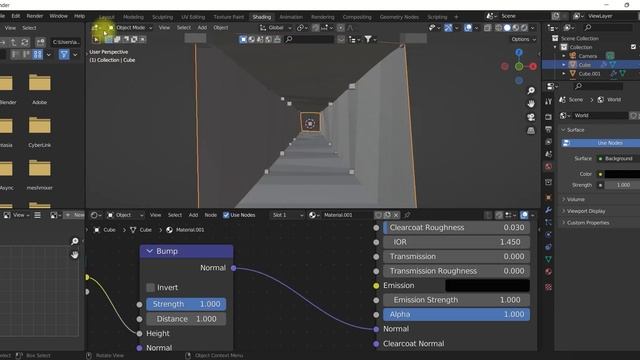
Task: Open the Render properties tab icon
Action: point(548,117)
